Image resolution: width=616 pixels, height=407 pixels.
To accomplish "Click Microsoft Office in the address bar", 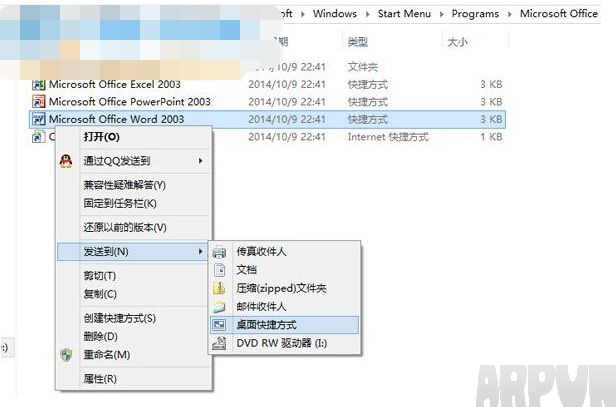I will [x=559, y=14].
